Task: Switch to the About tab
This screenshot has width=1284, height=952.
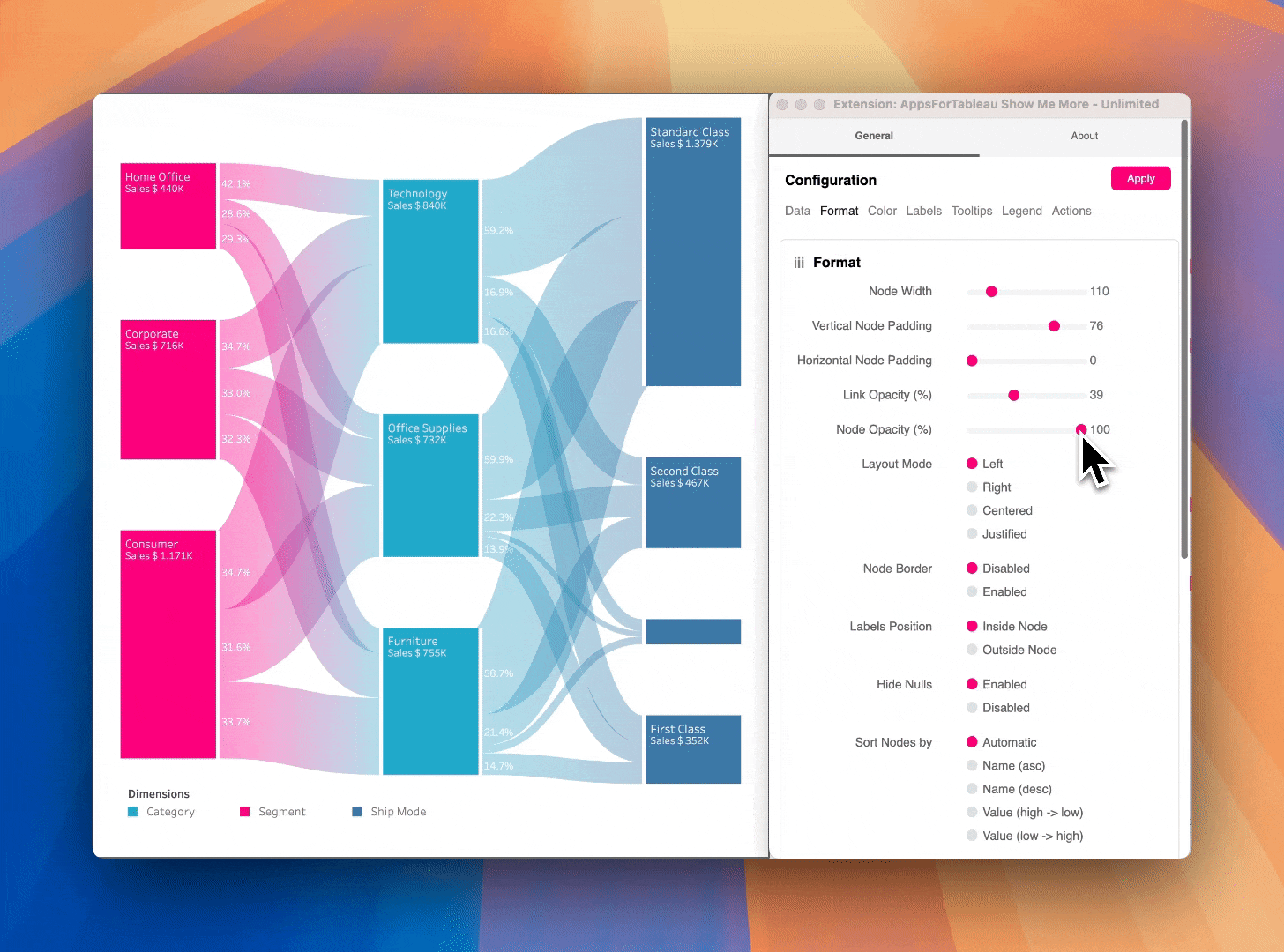Action: [x=1084, y=136]
